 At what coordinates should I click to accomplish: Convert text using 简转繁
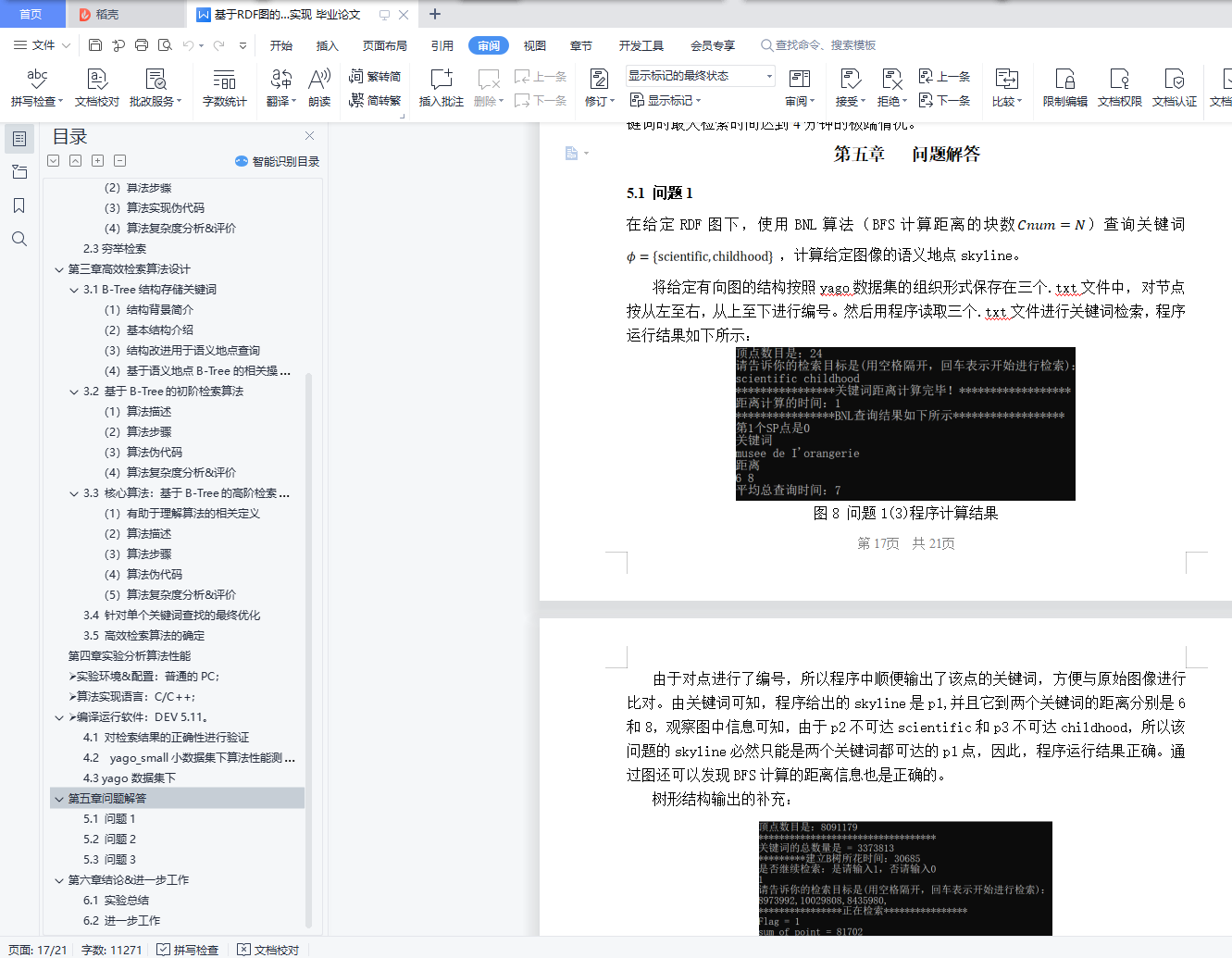(x=375, y=100)
